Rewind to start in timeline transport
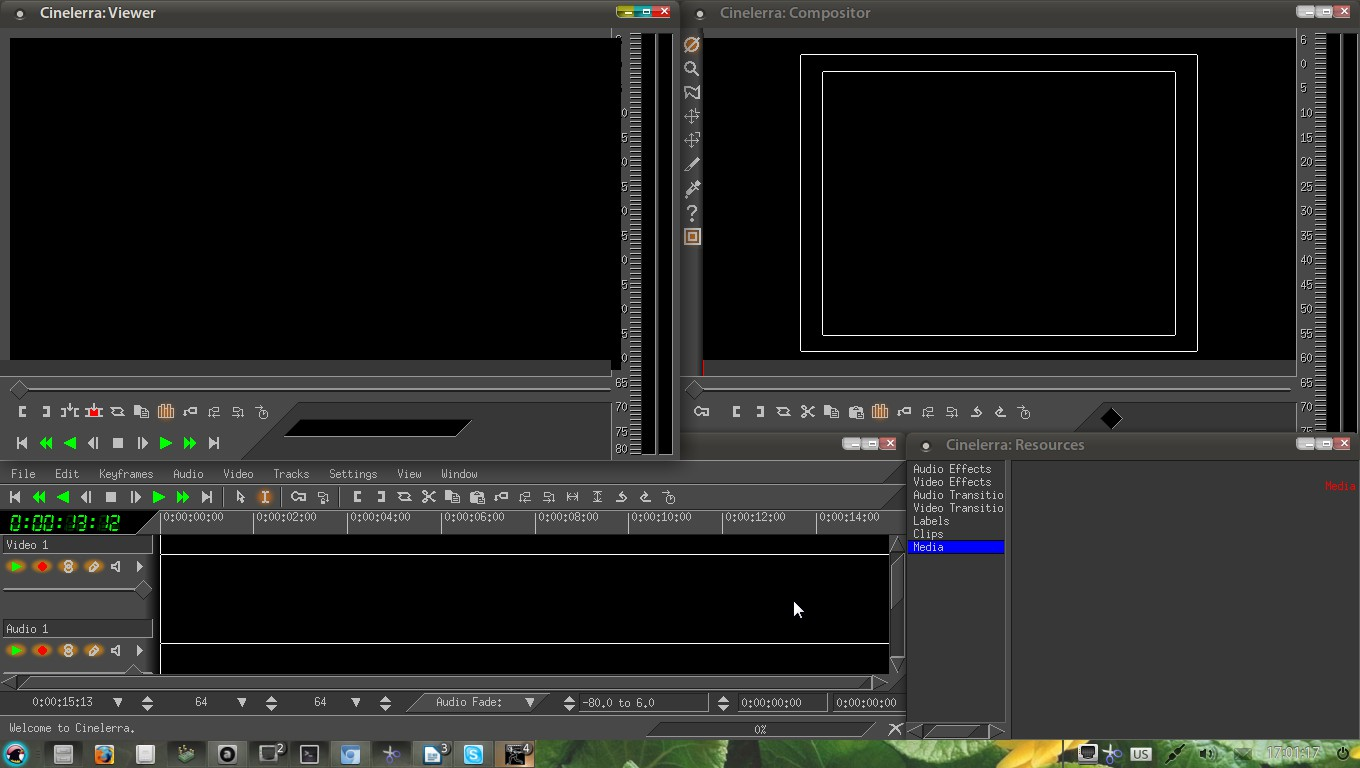The width and height of the screenshot is (1360, 768). tap(15, 497)
